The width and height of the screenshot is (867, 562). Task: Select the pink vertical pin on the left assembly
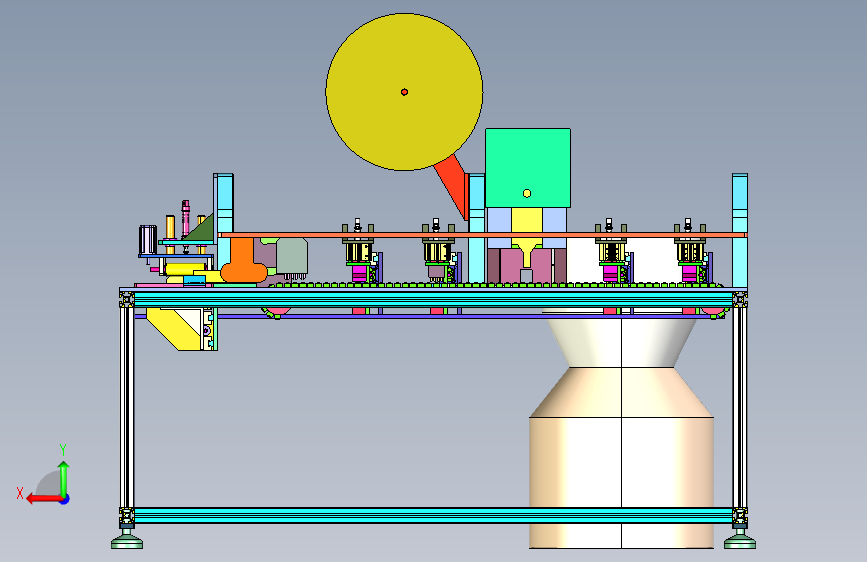186,220
